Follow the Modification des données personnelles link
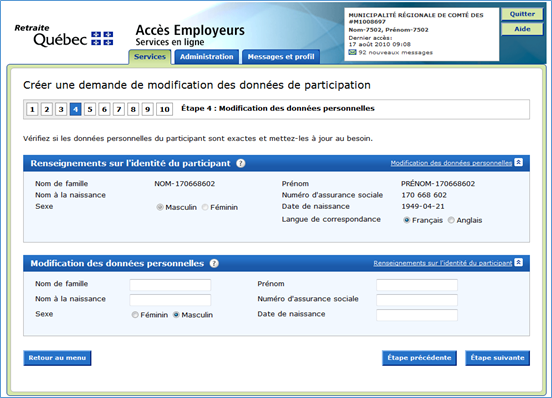552x398 pixels. click(451, 163)
